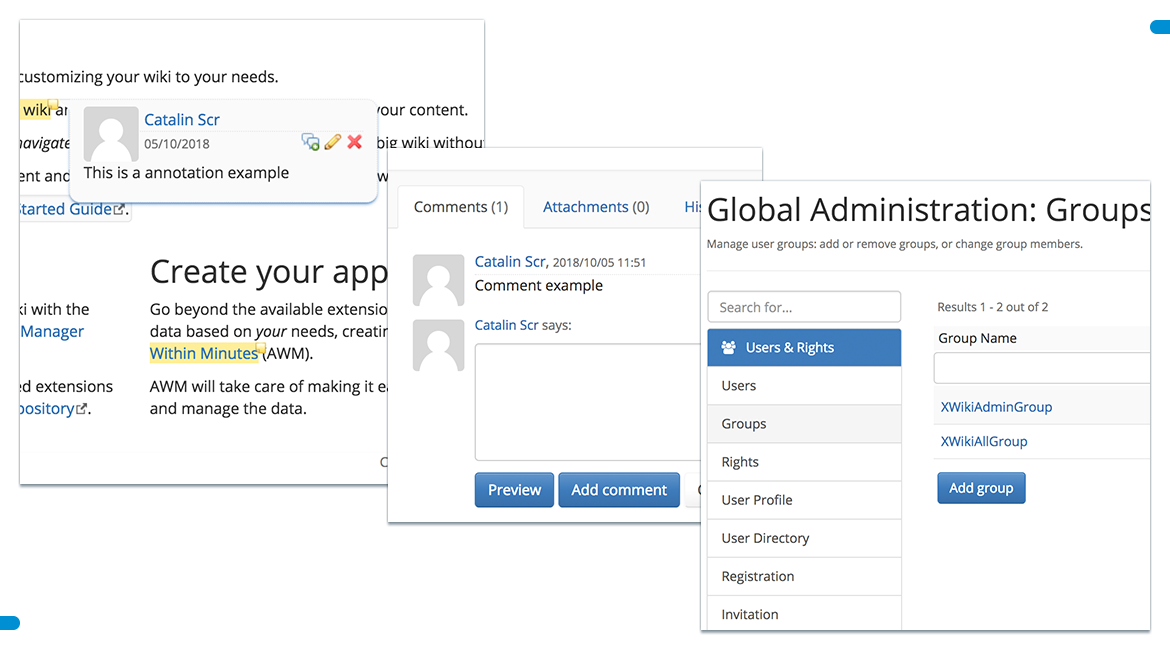Click the 'Group Name' column header
Viewport: 1170px width, 650px height.
(977, 338)
